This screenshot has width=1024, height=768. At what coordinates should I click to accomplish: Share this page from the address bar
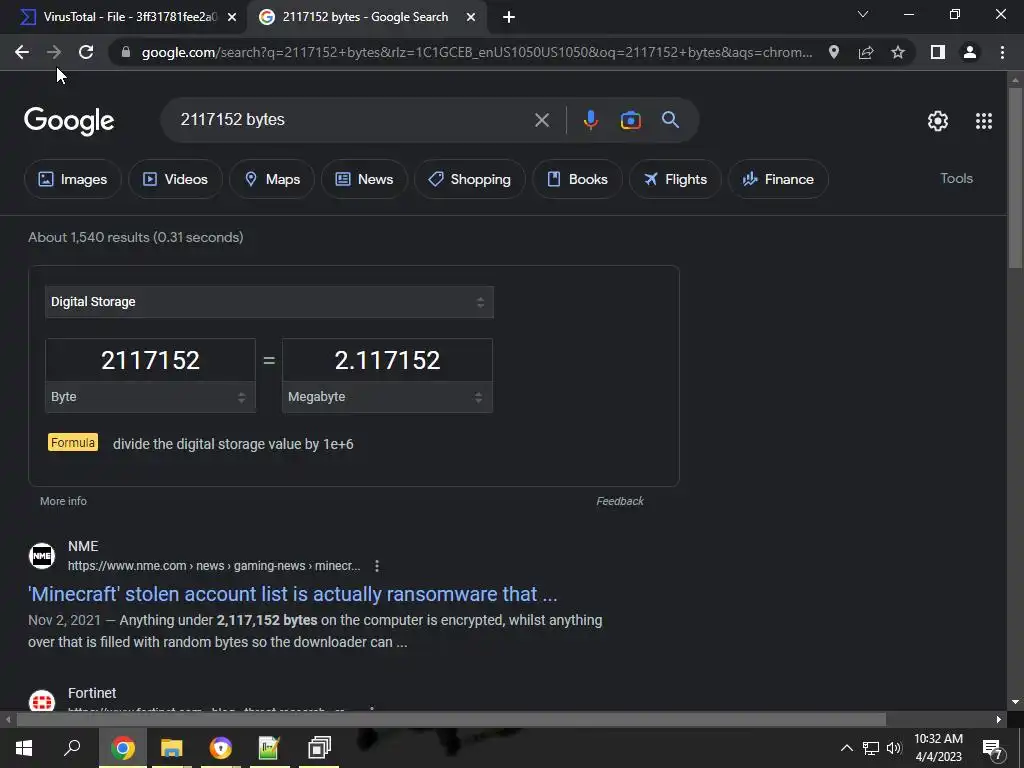866,52
